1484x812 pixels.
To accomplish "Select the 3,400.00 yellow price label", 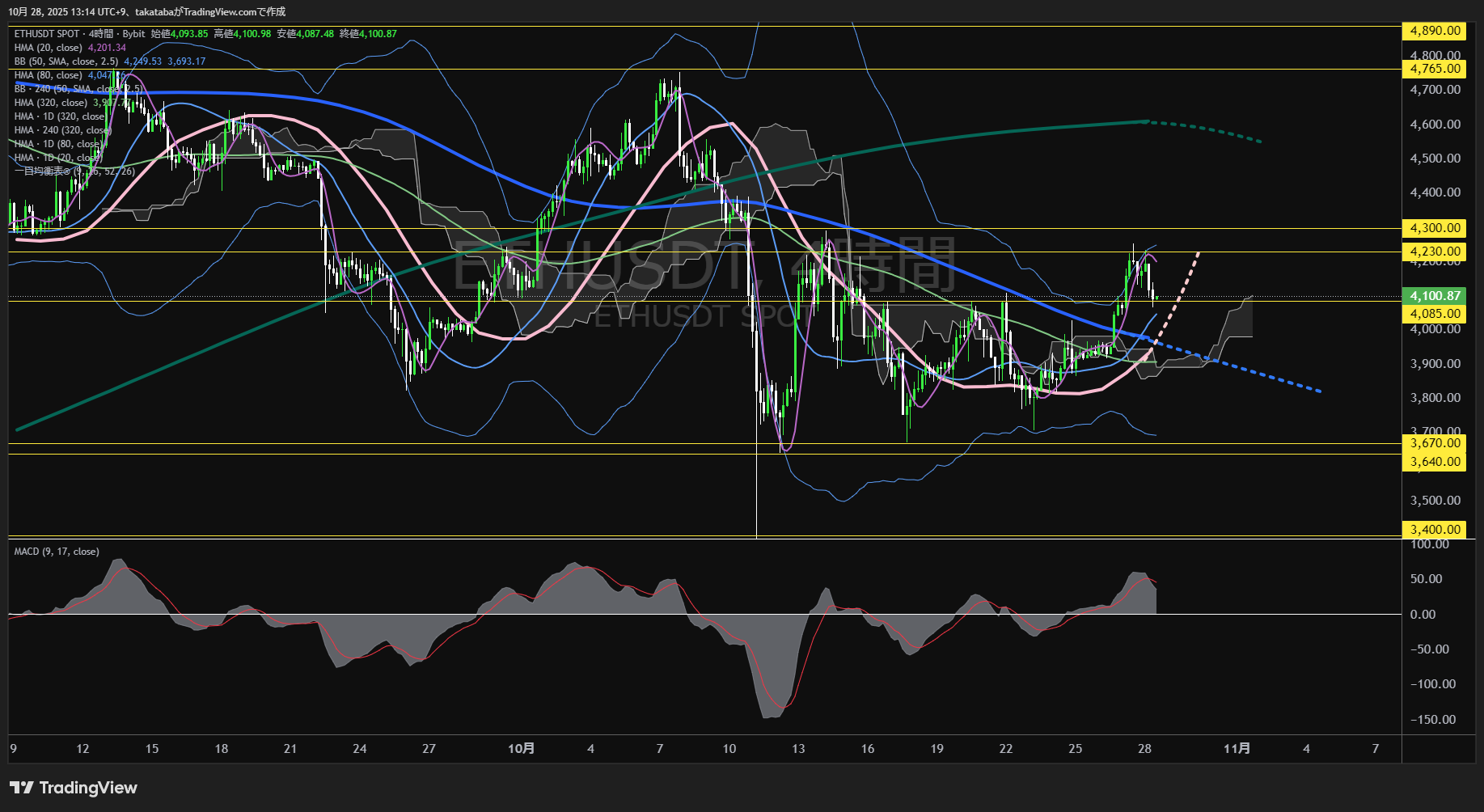I will click(x=1435, y=530).
